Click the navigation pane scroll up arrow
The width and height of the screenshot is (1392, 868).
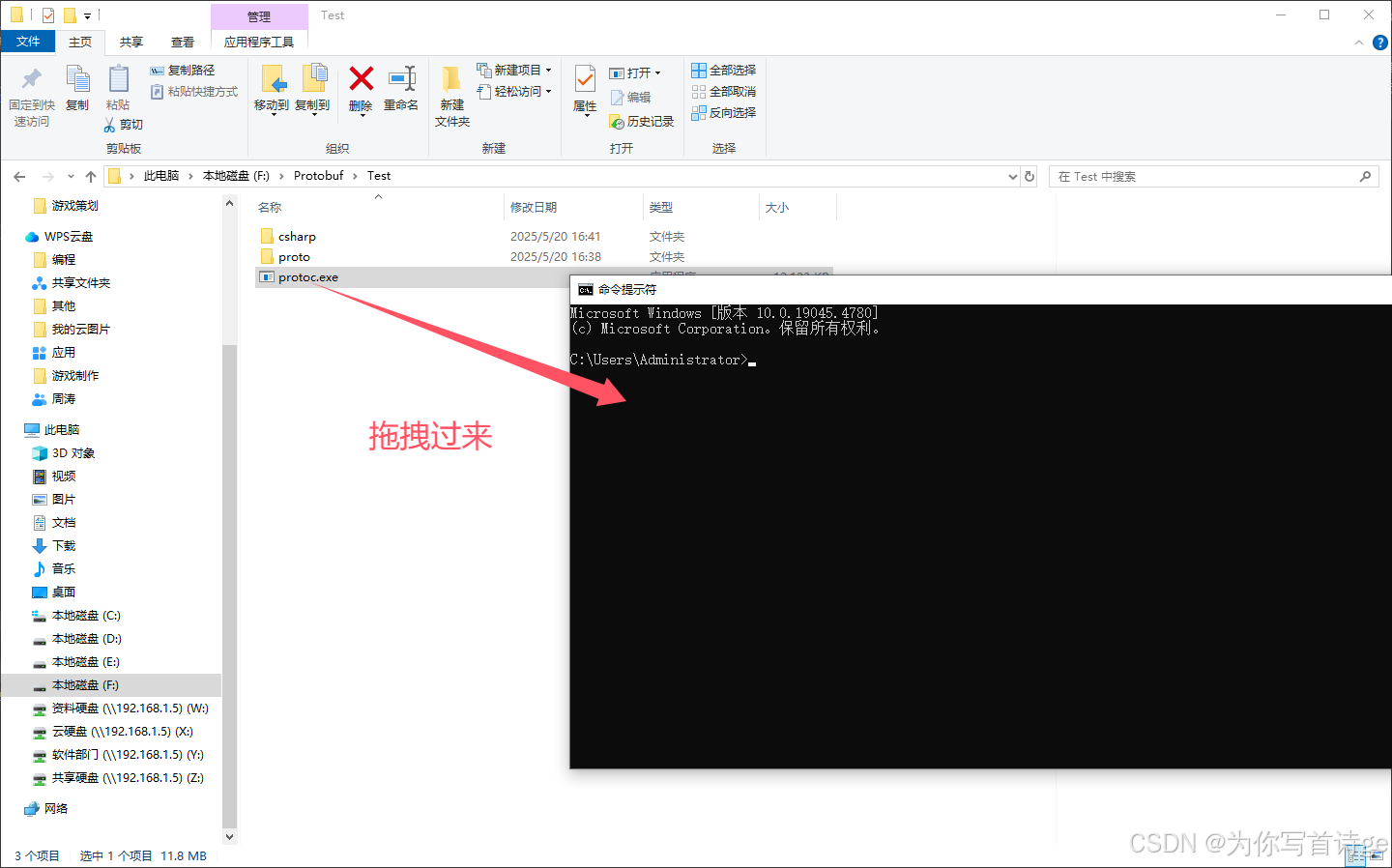coord(229,203)
